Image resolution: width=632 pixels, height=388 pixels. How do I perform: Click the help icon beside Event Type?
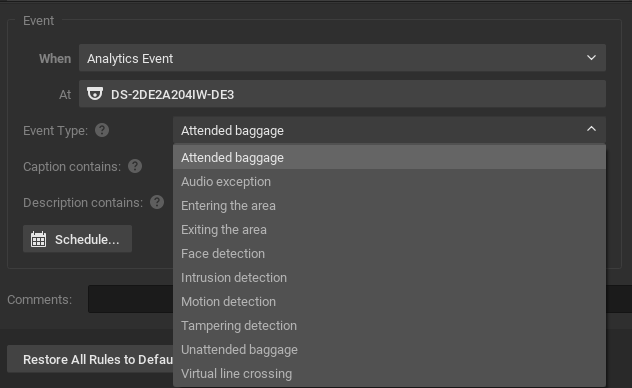pyautogui.click(x=102, y=130)
